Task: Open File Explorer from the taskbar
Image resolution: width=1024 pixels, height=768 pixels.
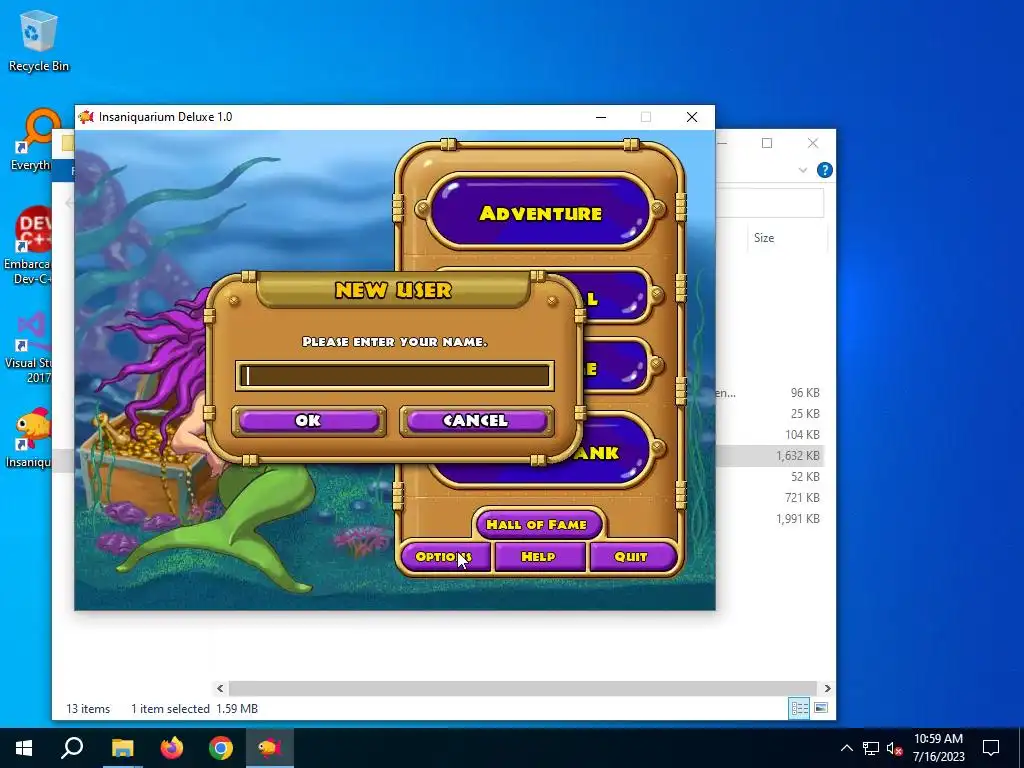Action: click(x=122, y=748)
